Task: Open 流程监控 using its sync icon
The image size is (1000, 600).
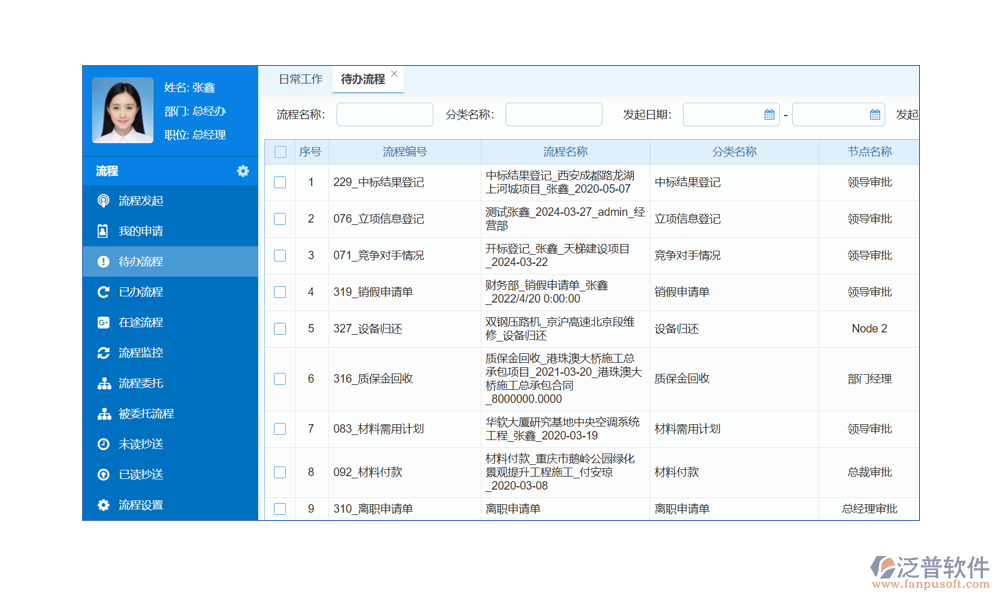Action: click(x=103, y=353)
